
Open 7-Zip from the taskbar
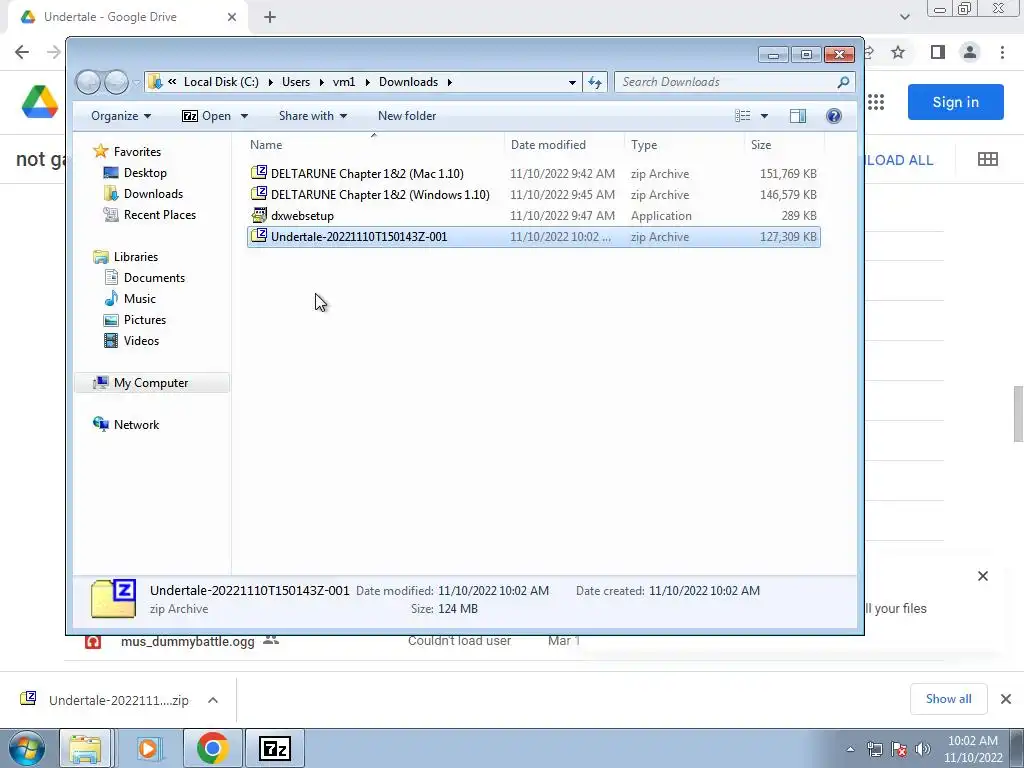[x=274, y=748]
